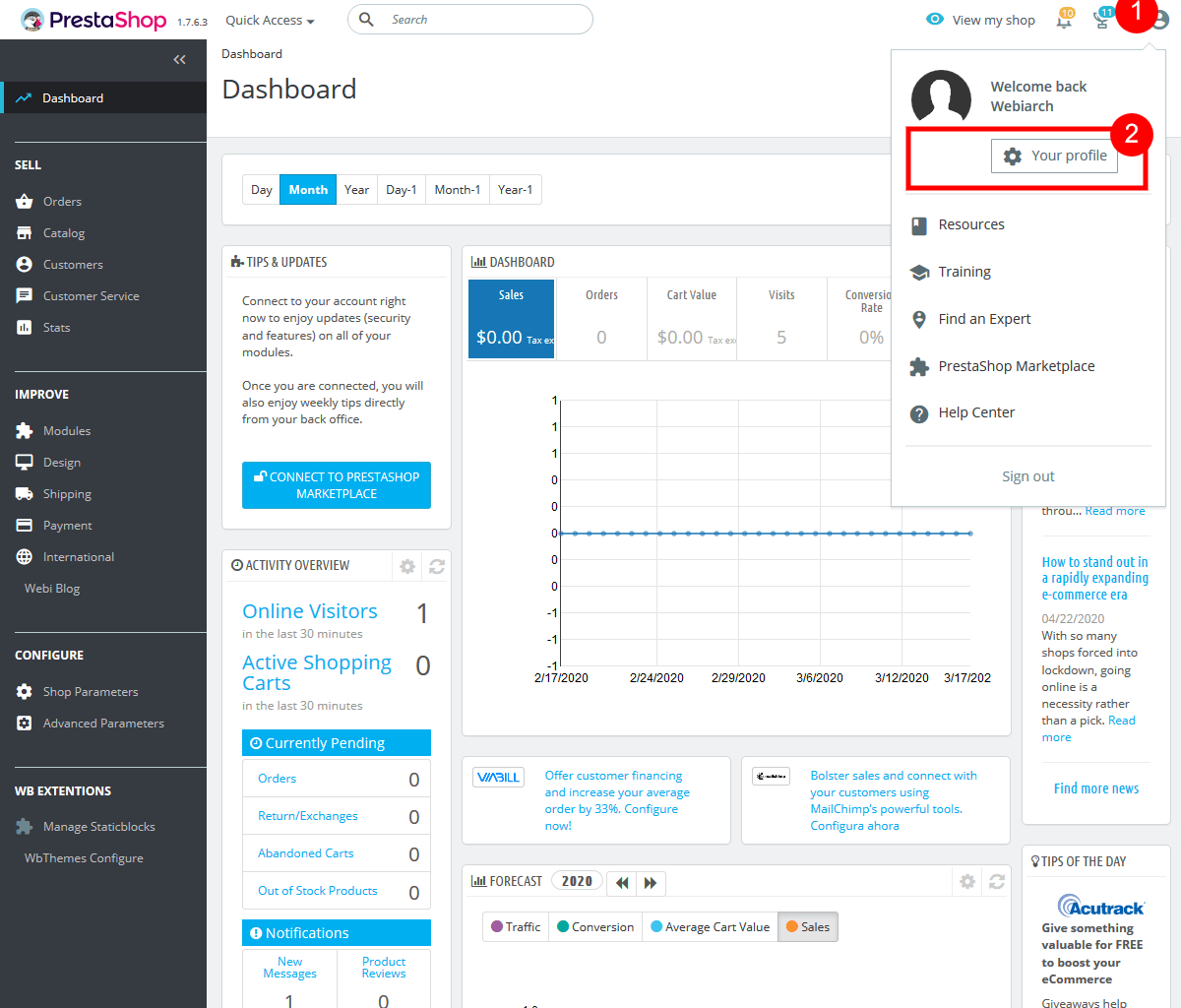Toggle the Conversion series in Forecast legend
This screenshot has width=1181, height=1008.
594,926
